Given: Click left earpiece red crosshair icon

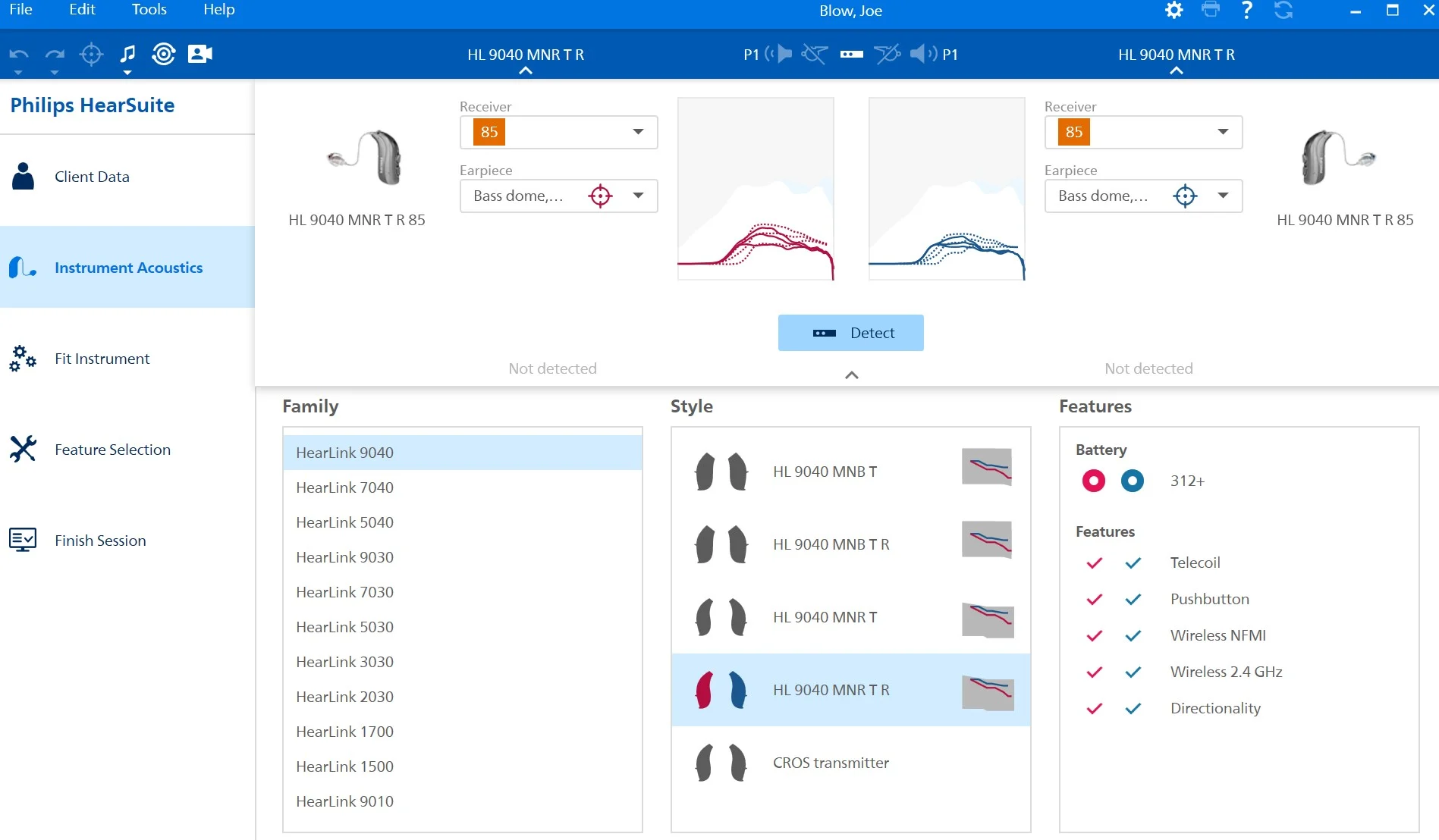Looking at the screenshot, I should pos(600,196).
